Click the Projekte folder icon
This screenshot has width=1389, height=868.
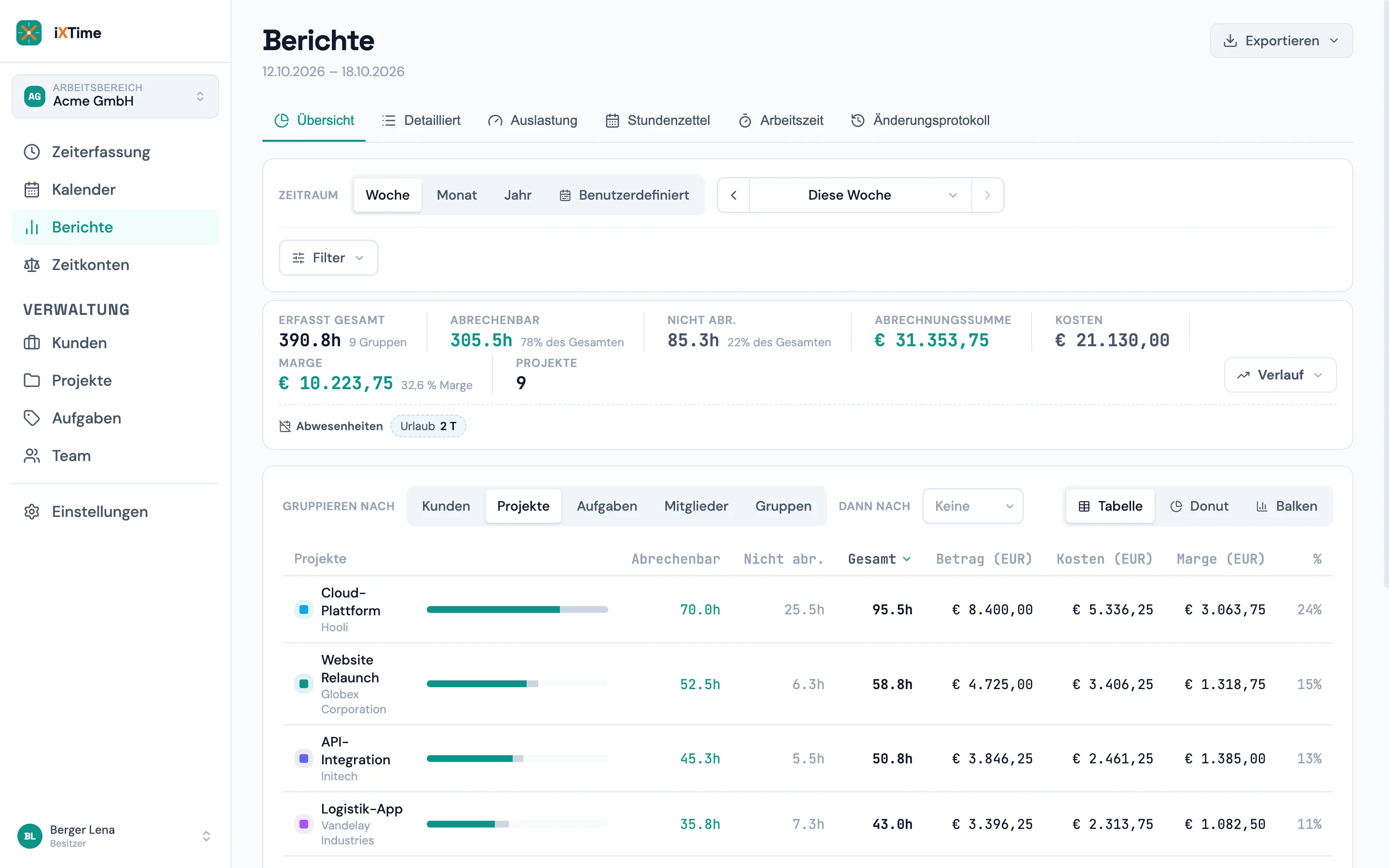point(31,380)
